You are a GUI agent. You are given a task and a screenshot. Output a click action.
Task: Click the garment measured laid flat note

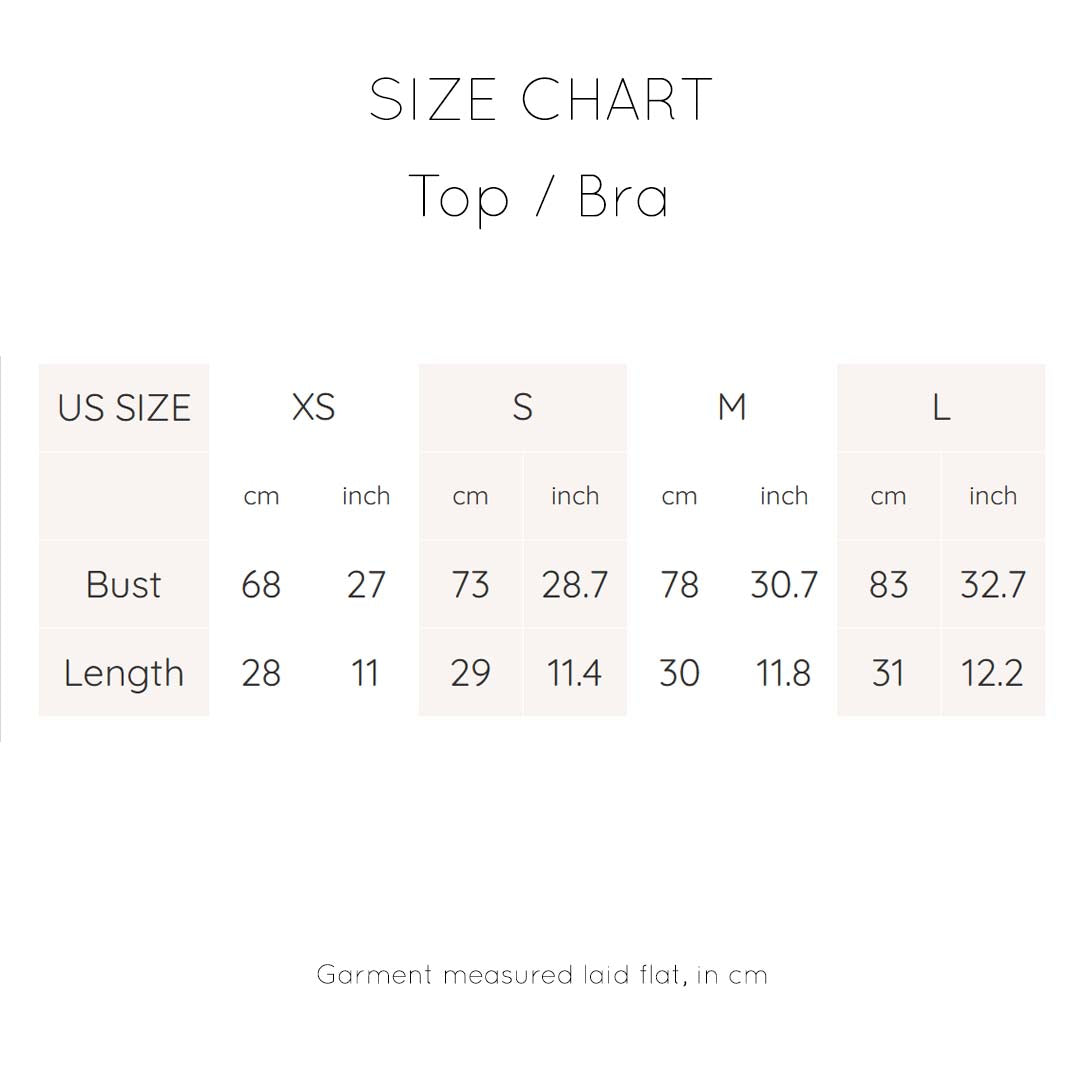click(542, 974)
